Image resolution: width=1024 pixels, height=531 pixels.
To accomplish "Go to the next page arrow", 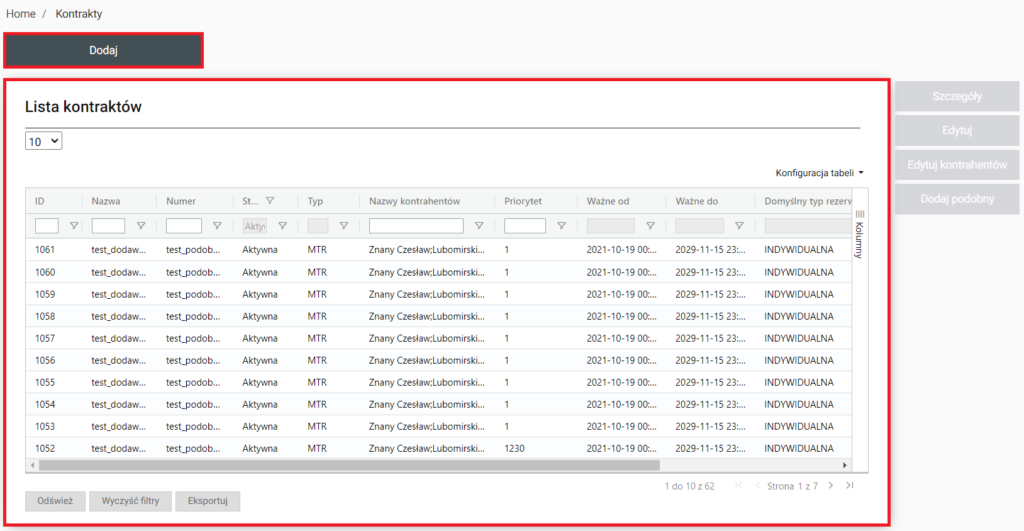I will pos(832,486).
